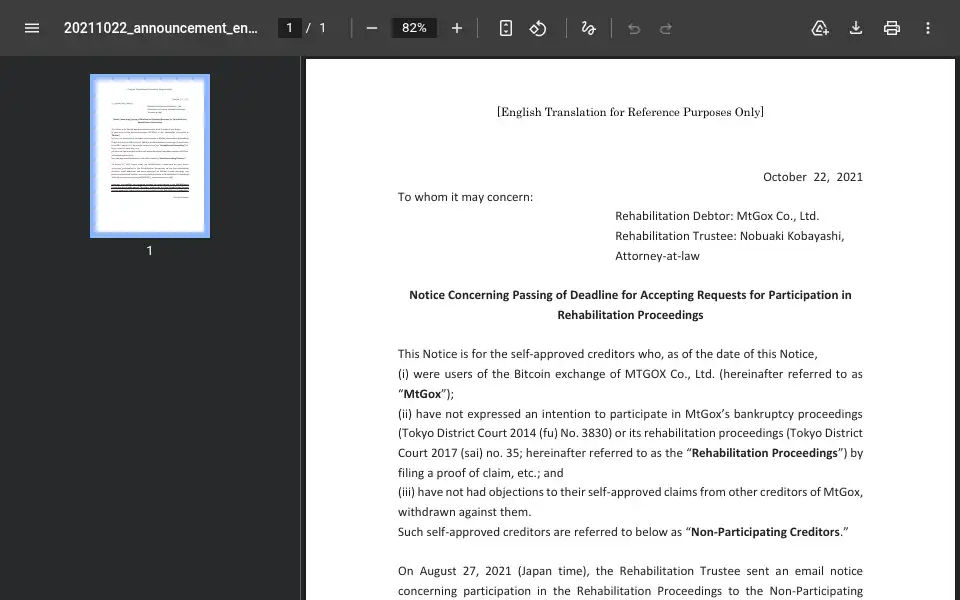Click "Rehabilitation Debtor: MtGox Co., Ltd." line
The height and width of the screenshot is (600, 960).
tap(717, 216)
